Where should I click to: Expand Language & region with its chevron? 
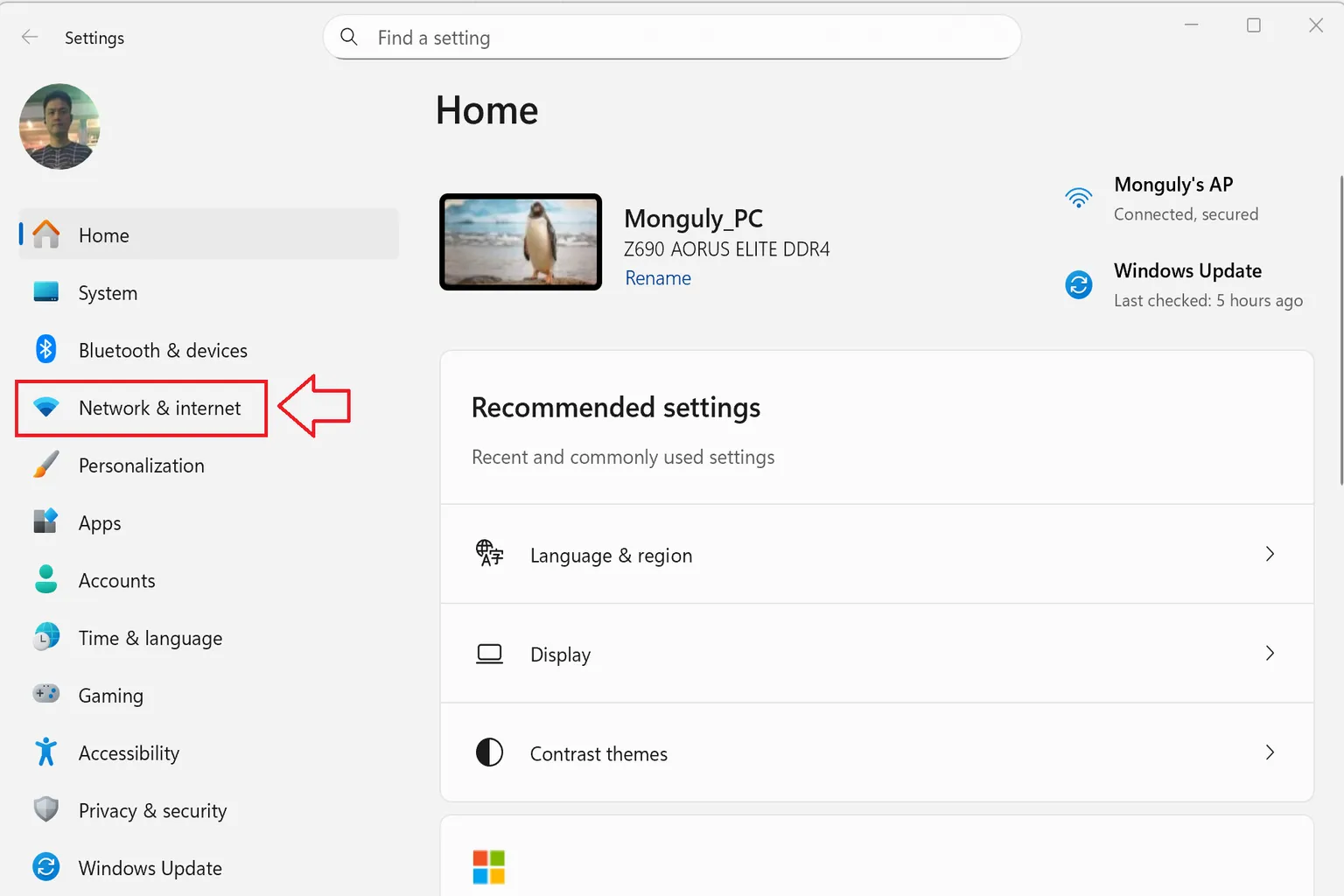tap(1270, 554)
